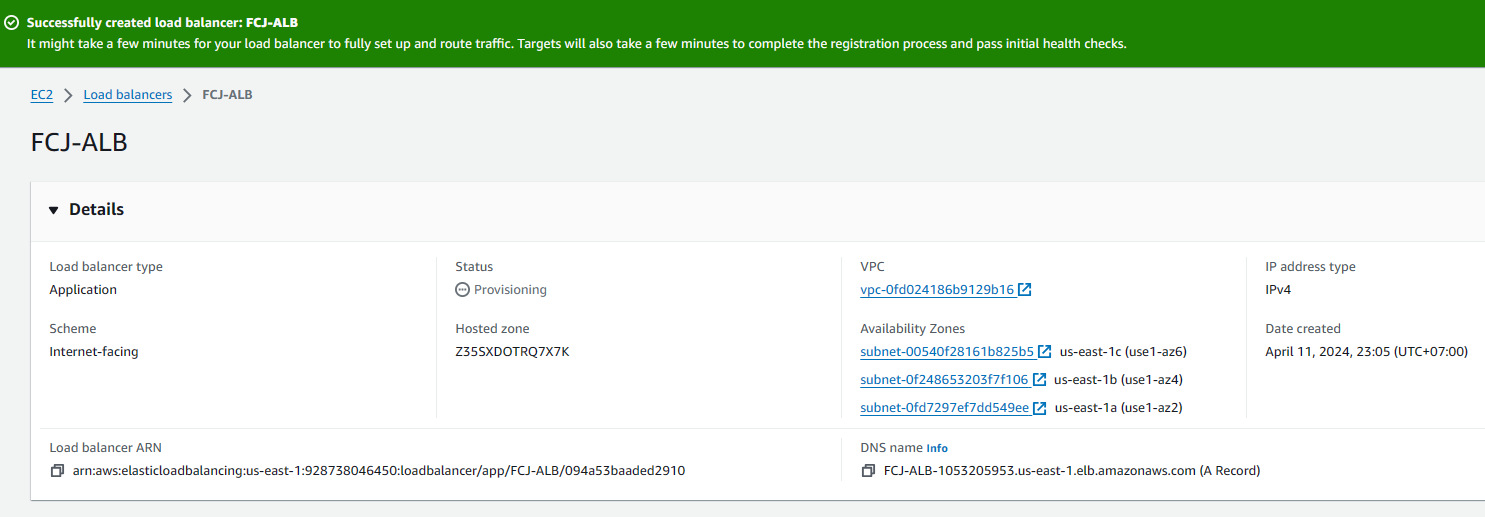
Task: Select the FCJ-ALB breadcrumb text
Action: click(228, 95)
